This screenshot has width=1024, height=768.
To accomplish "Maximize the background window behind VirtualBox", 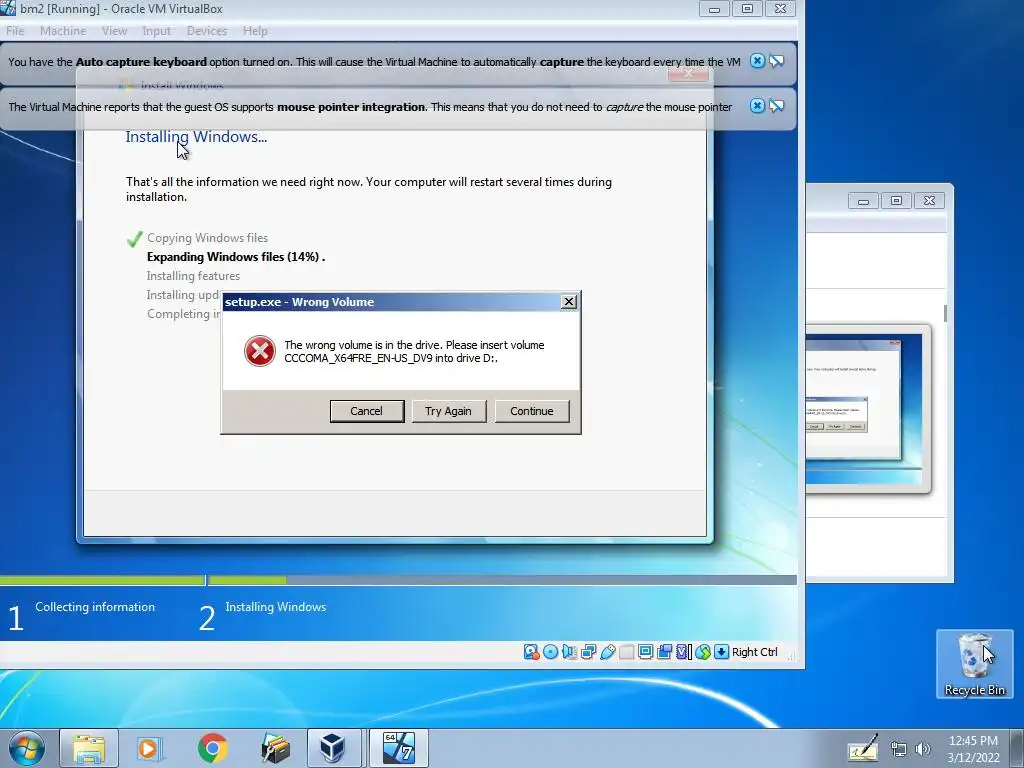I will point(896,200).
